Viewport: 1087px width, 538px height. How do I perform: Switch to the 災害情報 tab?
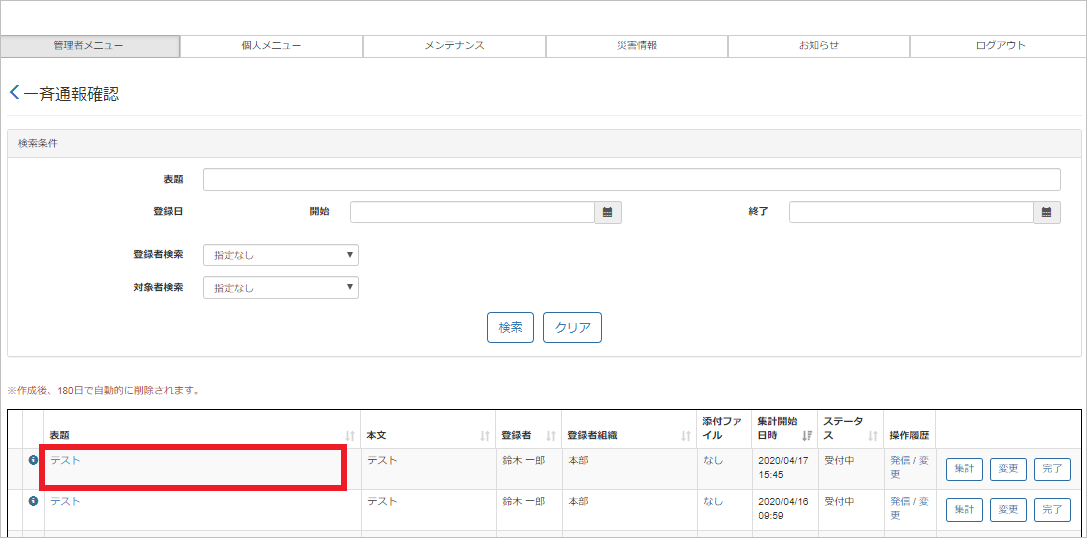point(636,46)
